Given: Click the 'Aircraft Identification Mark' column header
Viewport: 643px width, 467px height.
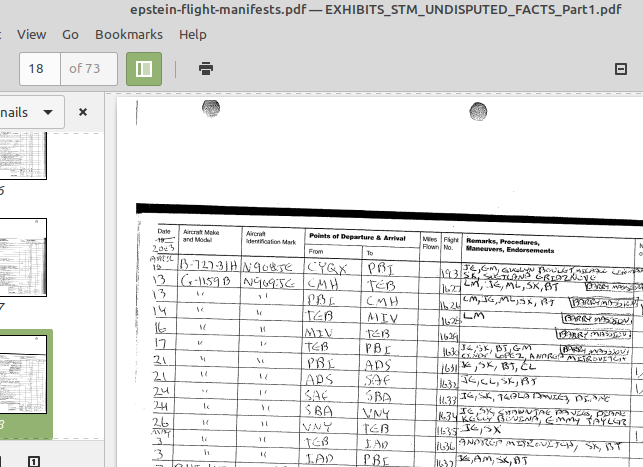Looking at the screenshot, I should click(271, 238).
